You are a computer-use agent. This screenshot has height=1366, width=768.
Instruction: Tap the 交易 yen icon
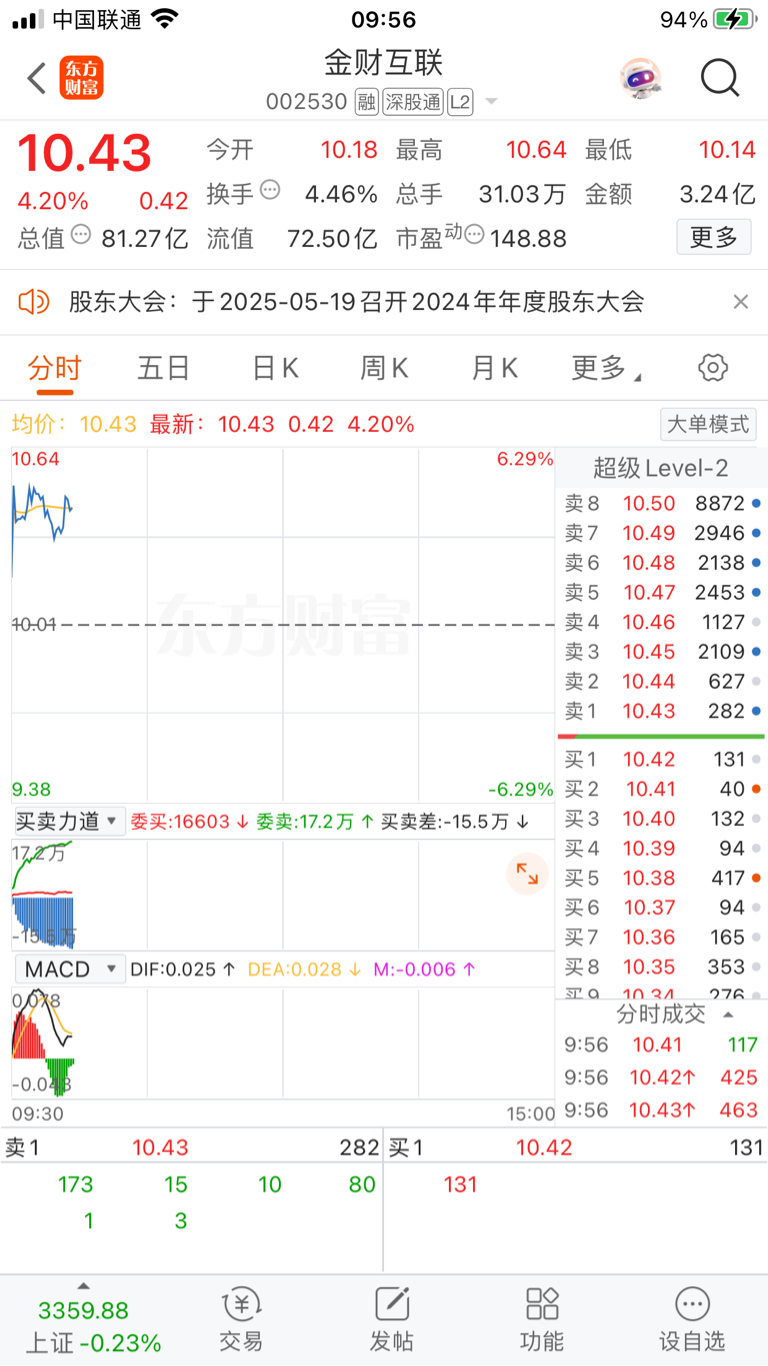pos(241,1303)
